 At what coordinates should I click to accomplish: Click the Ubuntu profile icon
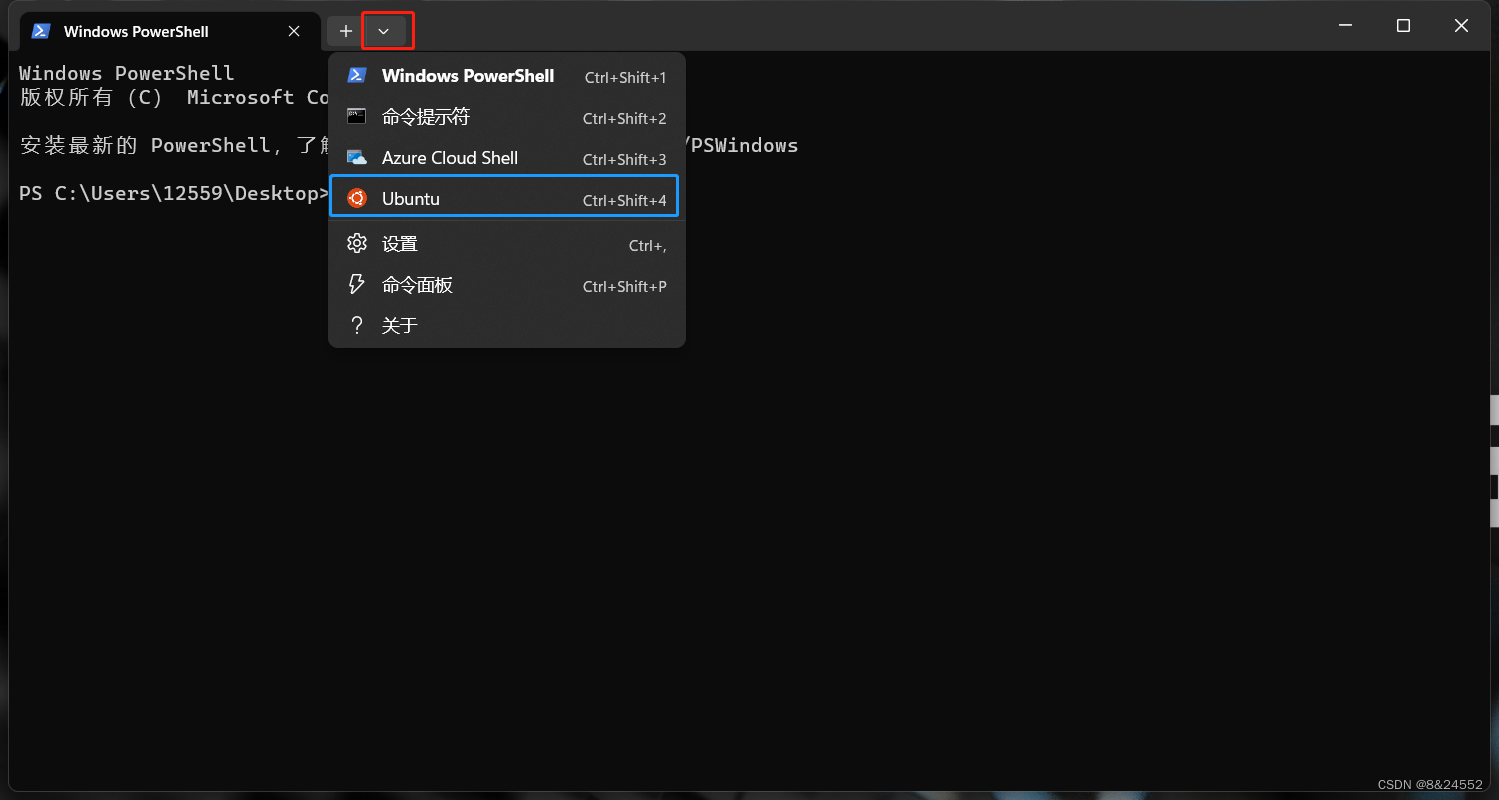(357, 198)
